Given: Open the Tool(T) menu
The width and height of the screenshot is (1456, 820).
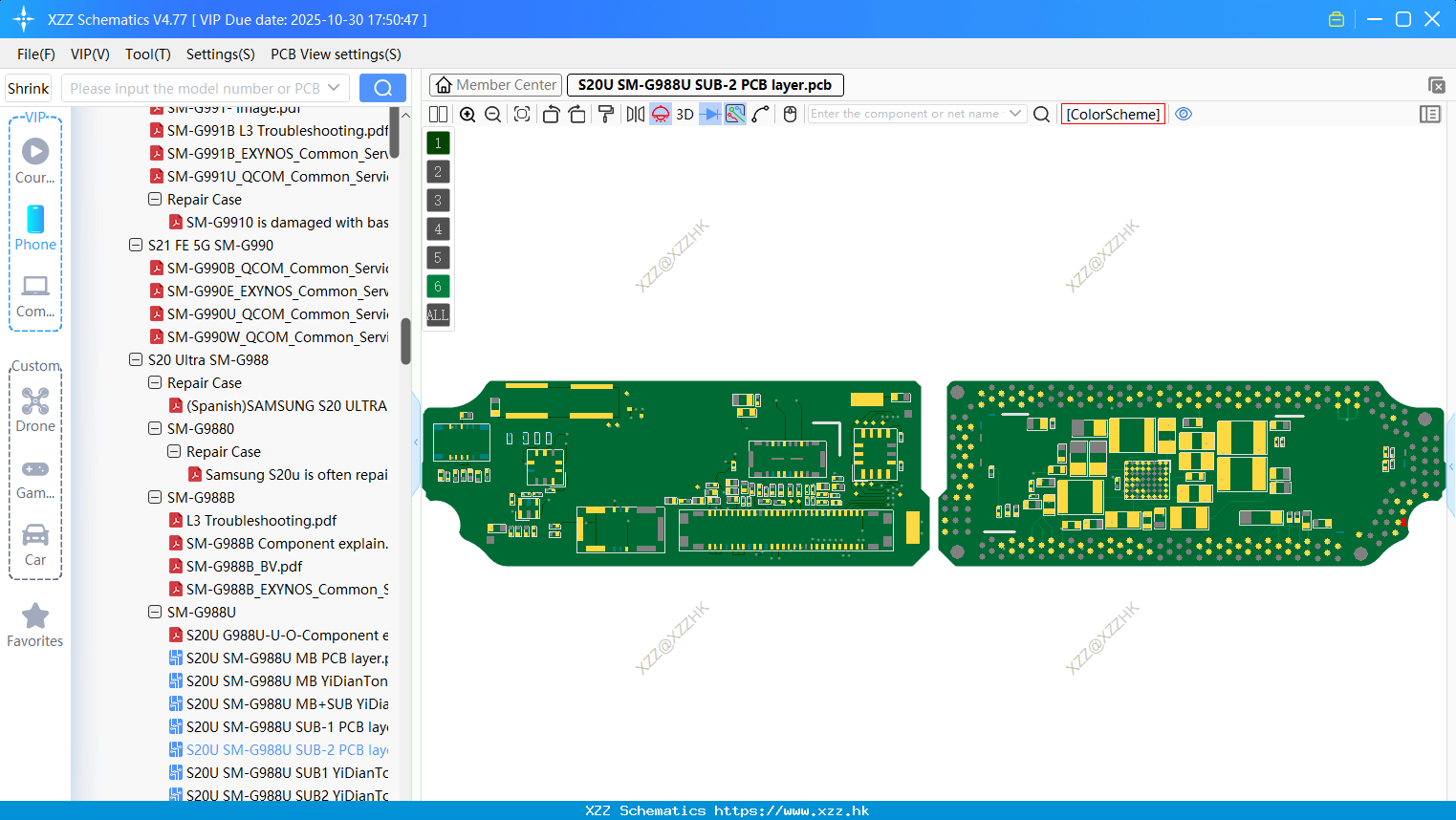Looking at the screenshot, I should click(x=148, y=54).
